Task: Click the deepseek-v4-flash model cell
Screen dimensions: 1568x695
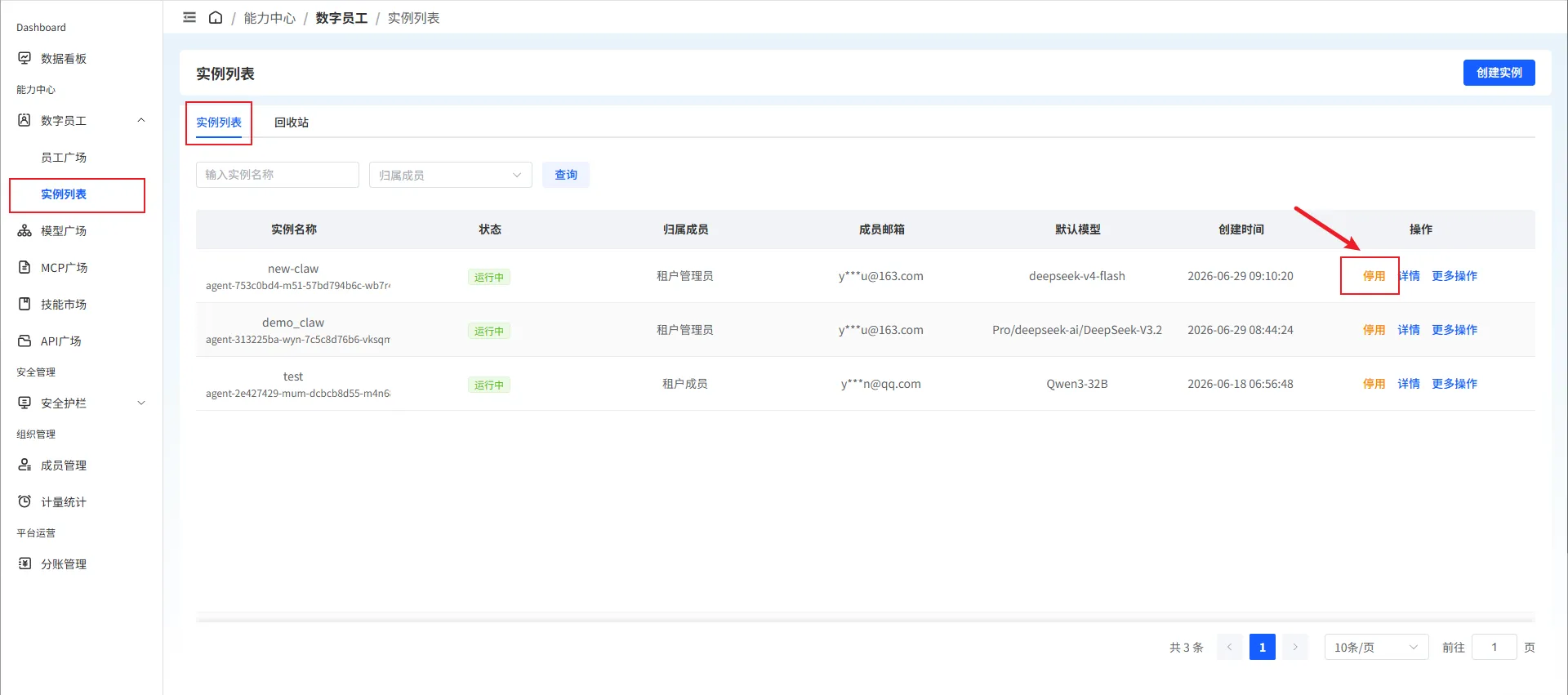Action: click(1077, 276)
